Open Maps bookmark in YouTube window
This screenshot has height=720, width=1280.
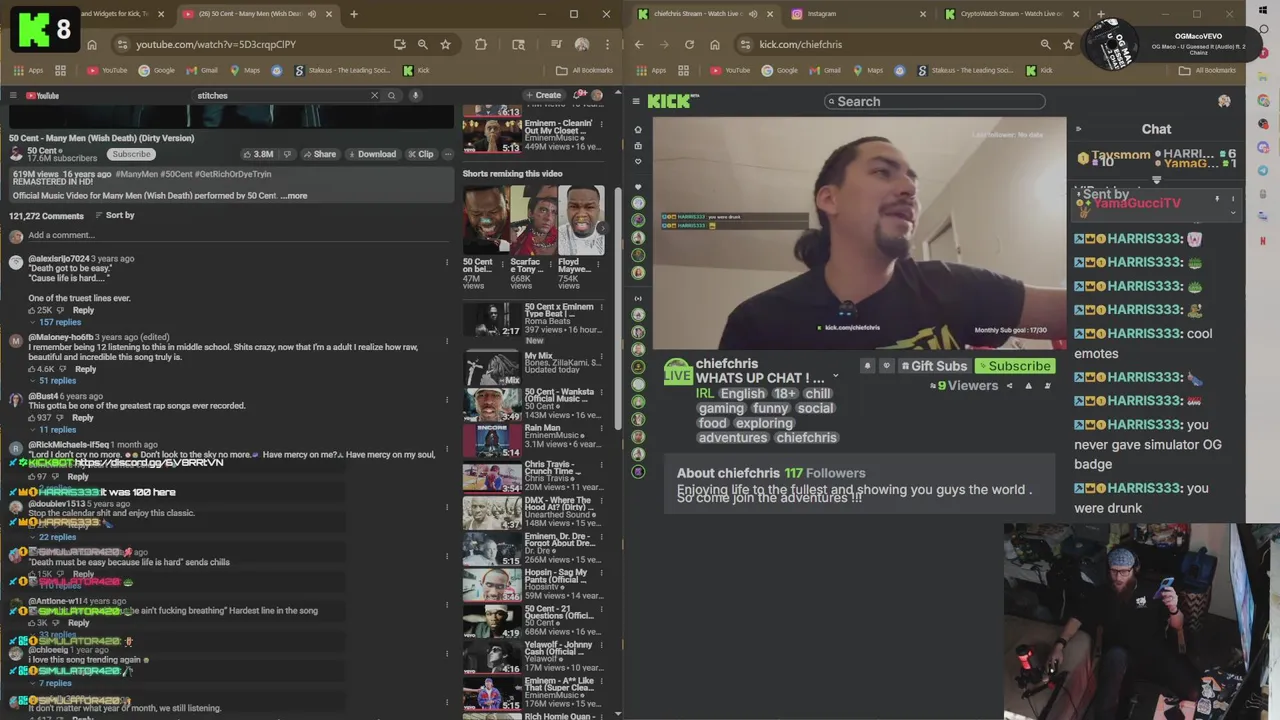[245, 70]
